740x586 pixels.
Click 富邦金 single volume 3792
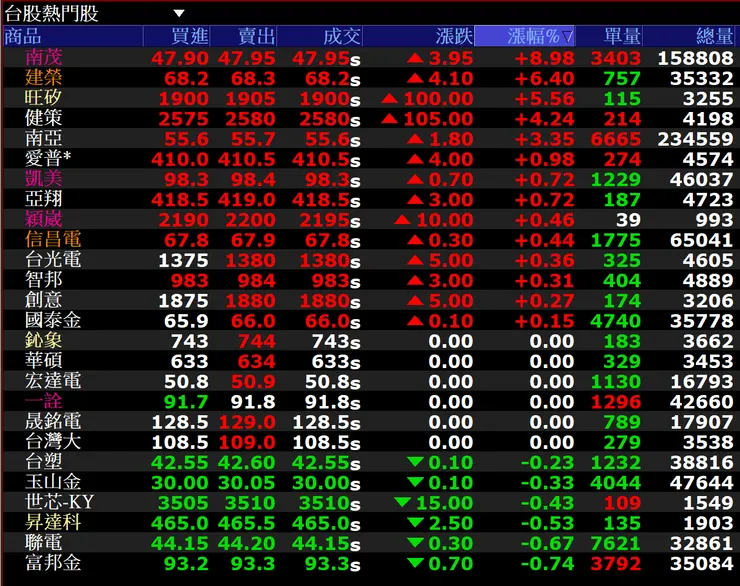coord(616,564)
